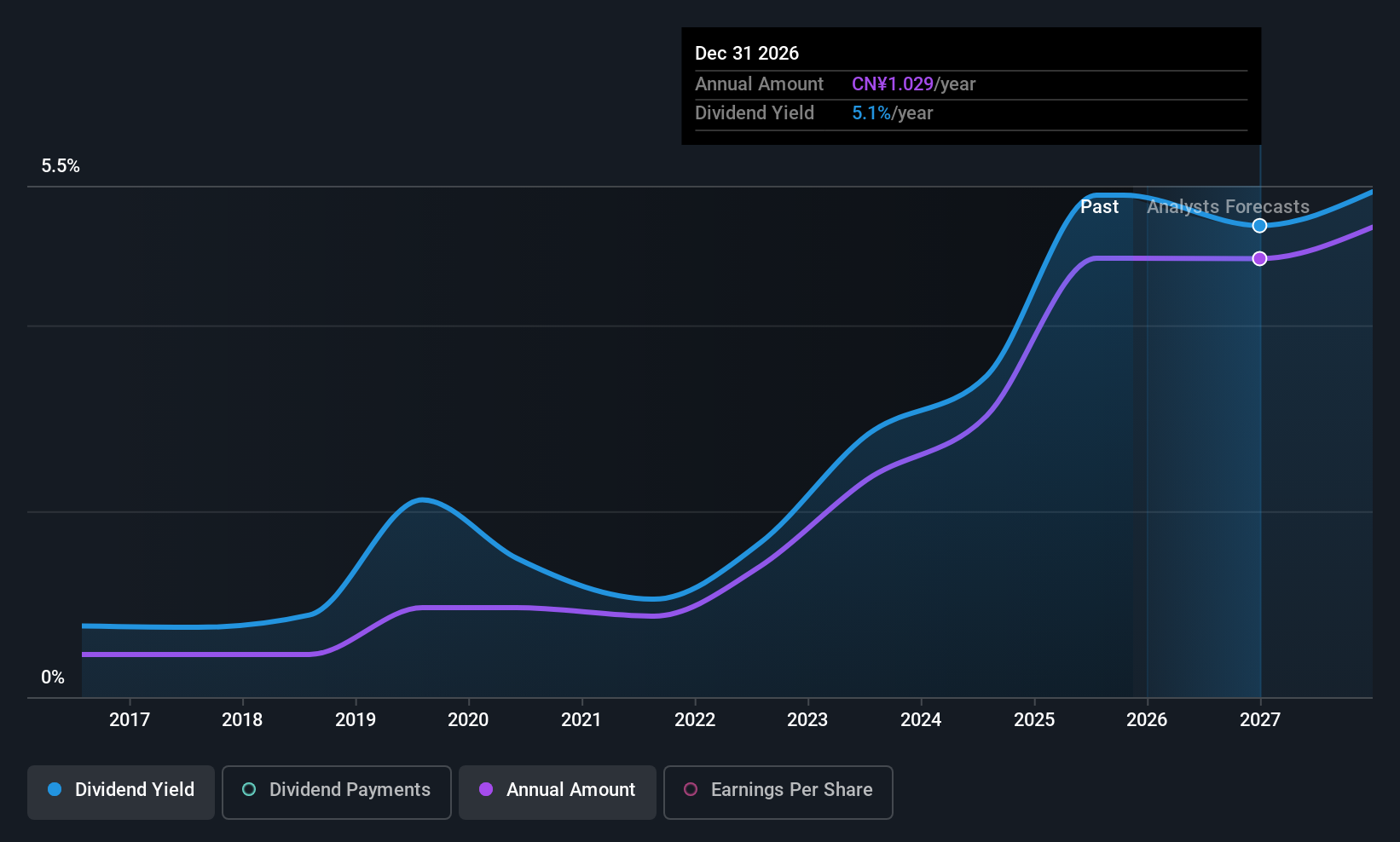Open the Analysts Forecasts section

coord(1227,206)
